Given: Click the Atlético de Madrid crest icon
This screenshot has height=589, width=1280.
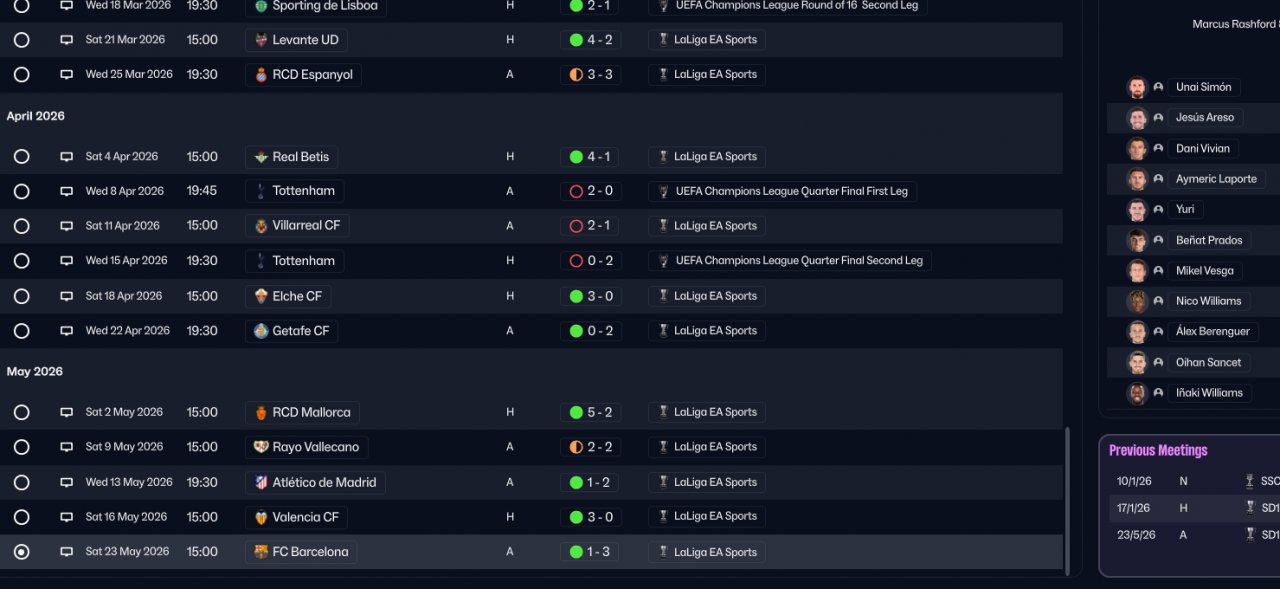Looking at the screenshot, I should (x=261, y=482).
